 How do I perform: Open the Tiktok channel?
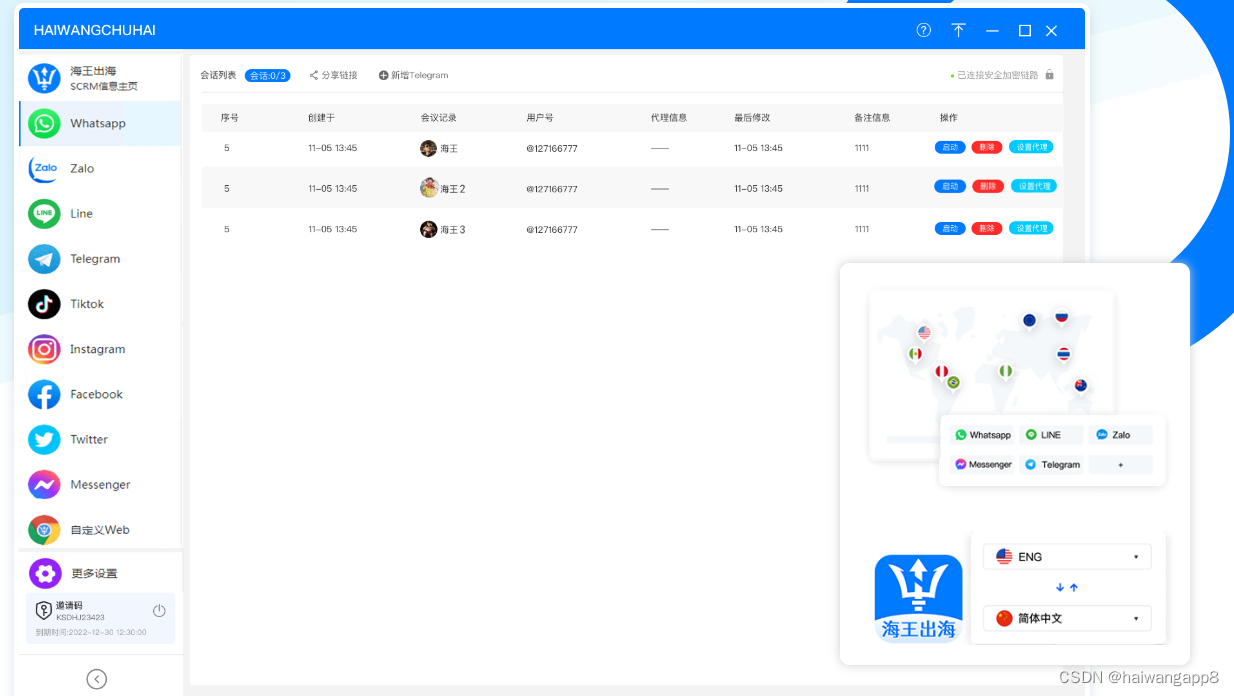(x=100, y=303)
